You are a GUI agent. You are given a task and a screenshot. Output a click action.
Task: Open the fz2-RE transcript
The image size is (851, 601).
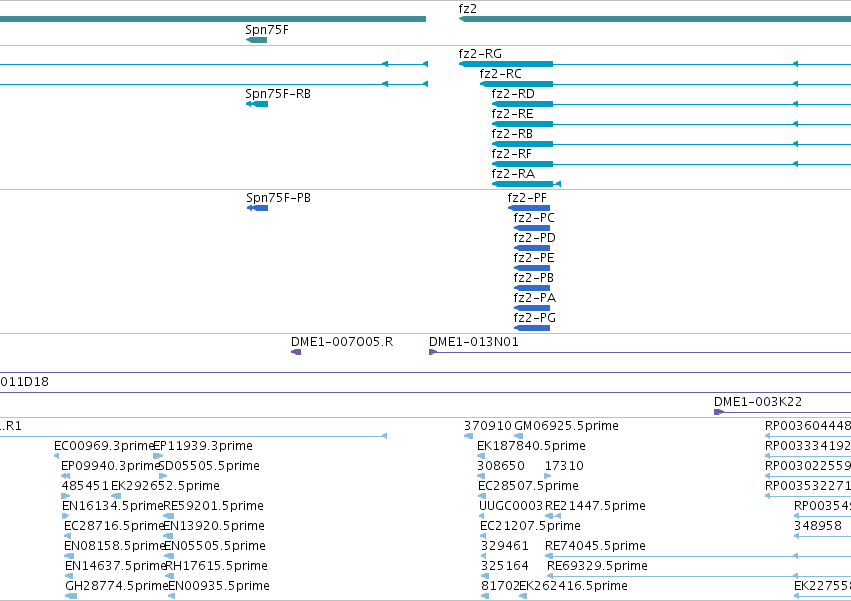[512, 114]
